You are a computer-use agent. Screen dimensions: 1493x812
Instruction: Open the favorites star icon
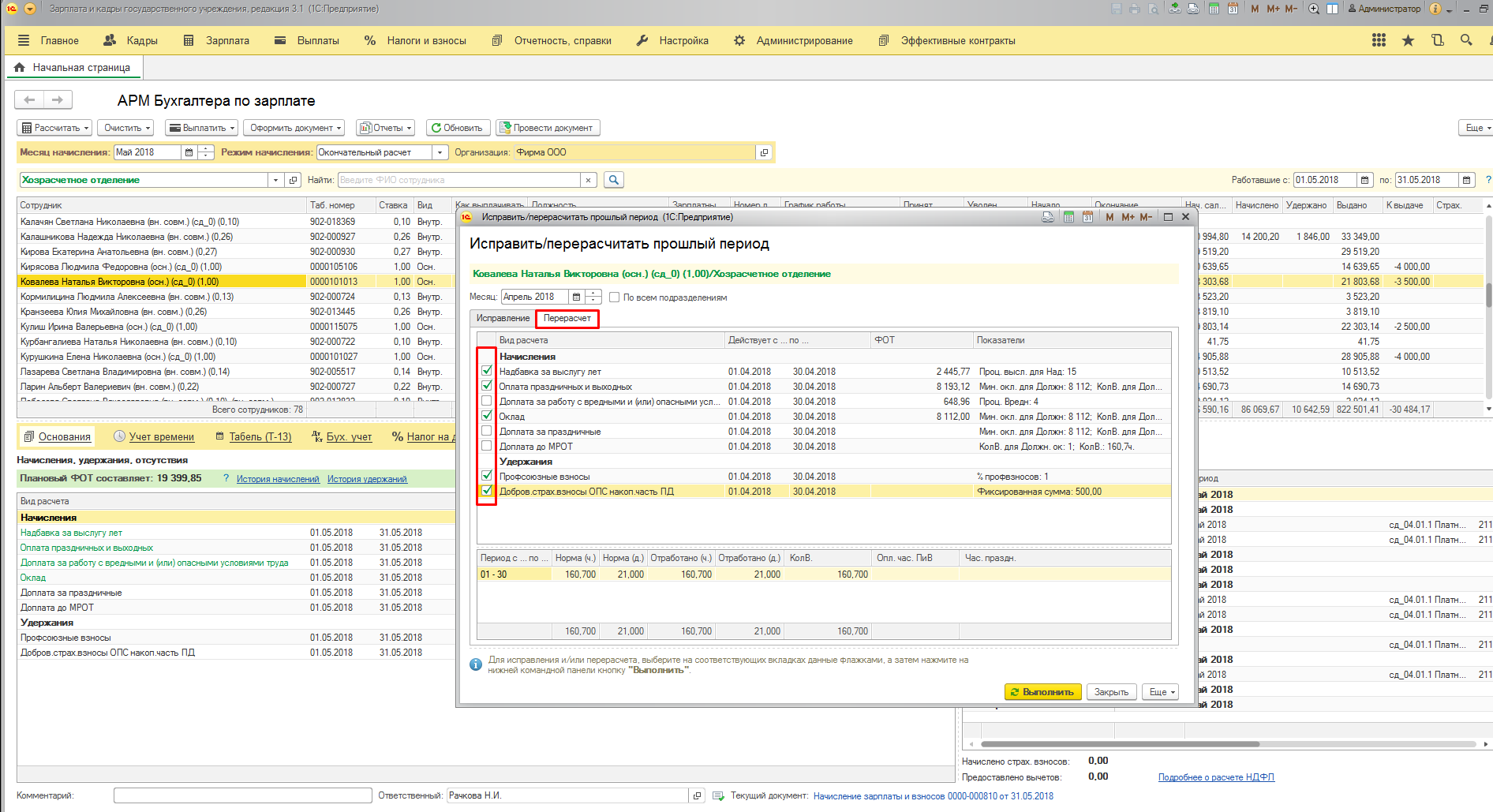(x=1408, y=40)
